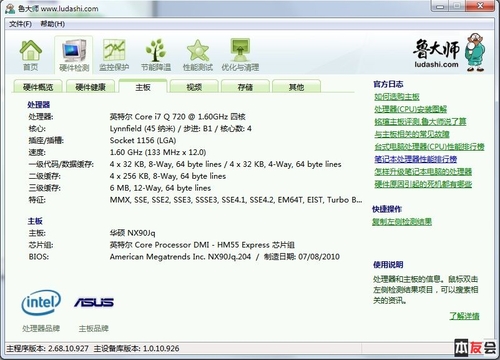Viewport: 500px width, 360px height.
Task: Open the 帮助(H) menu
Action: tap(53, 24)
